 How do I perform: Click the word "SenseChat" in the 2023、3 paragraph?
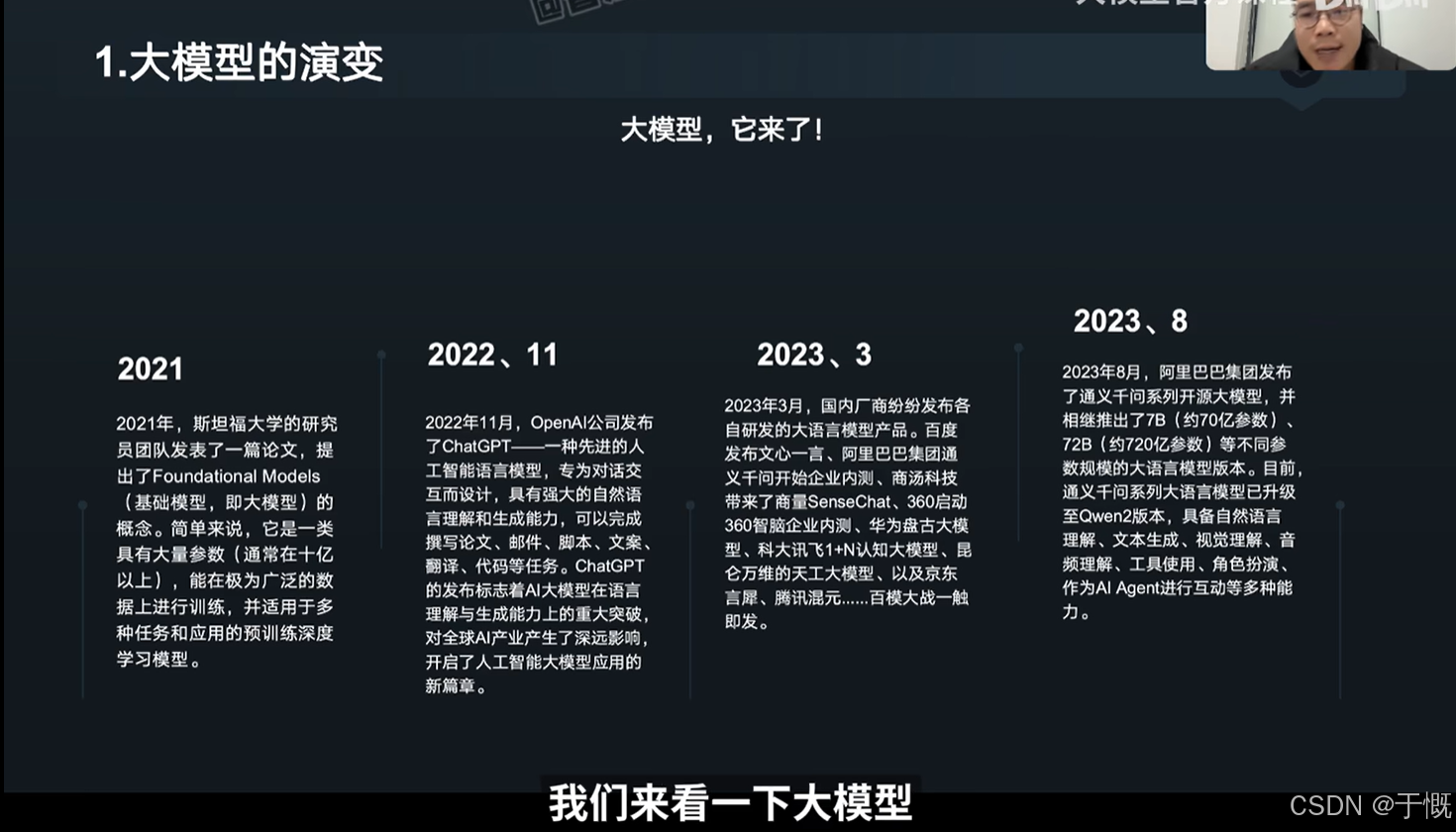point(849,502)
